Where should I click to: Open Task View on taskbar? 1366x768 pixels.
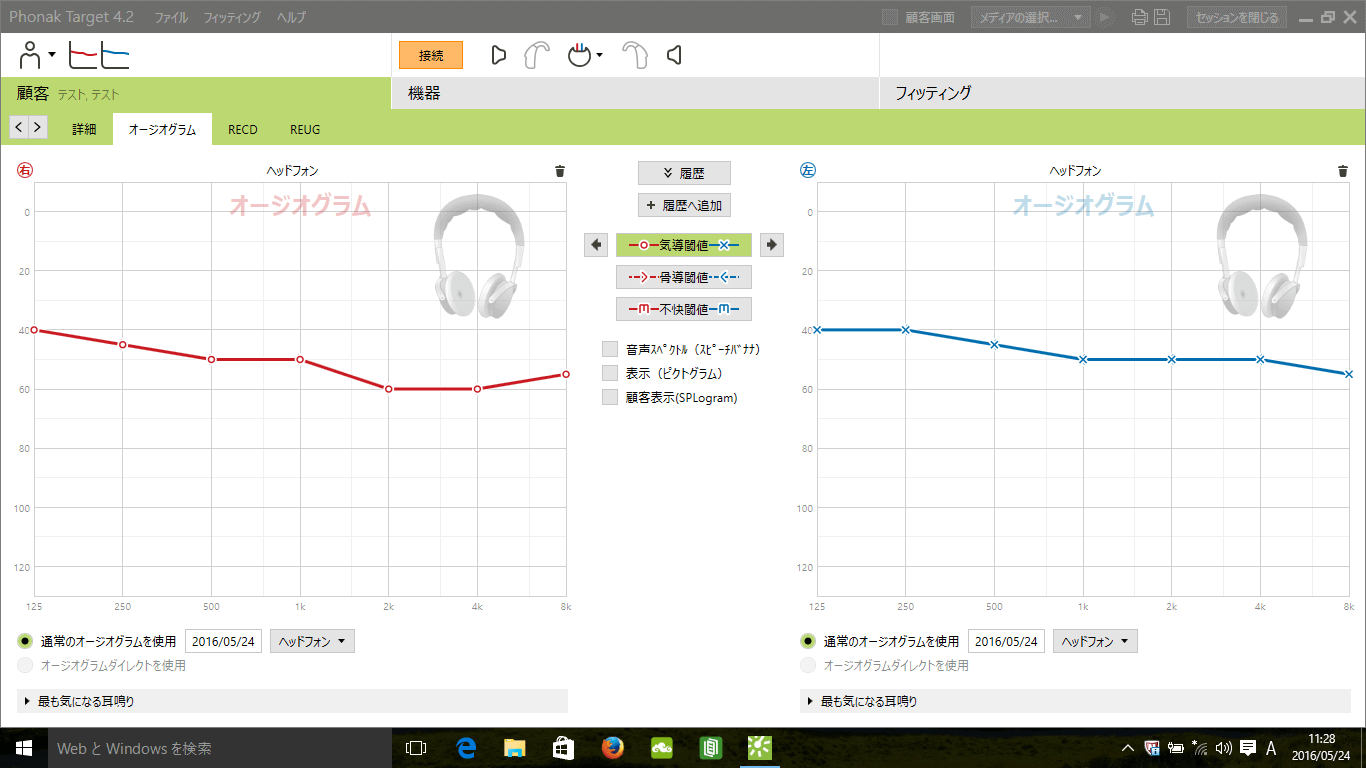(x=416, y=748)
